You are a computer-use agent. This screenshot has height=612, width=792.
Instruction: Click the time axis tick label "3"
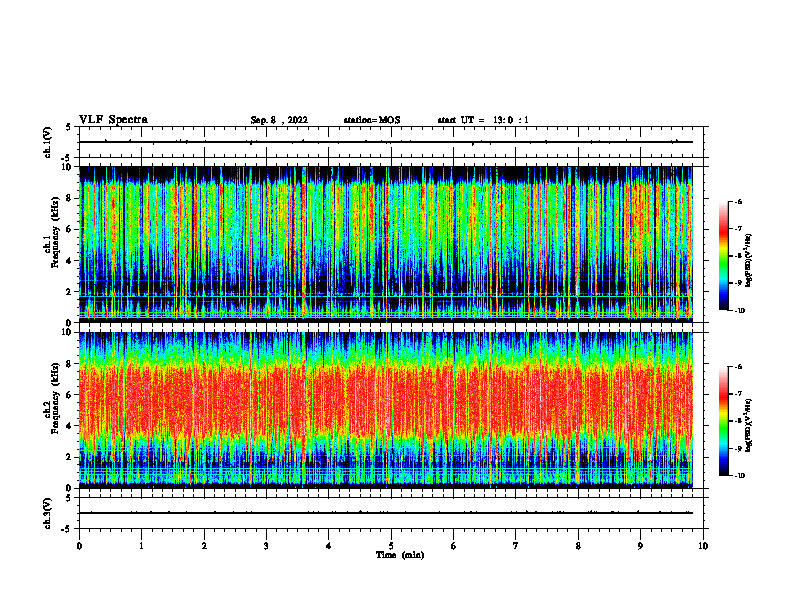click(x=266, y=546)
